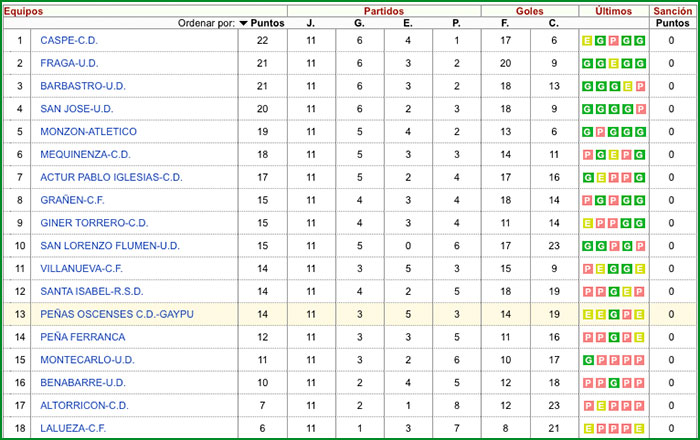This screenshot has height=440, width=700.
Task: Click the yellow E badge in the CASPE-C.D. row
Action: click(x=588, y=40)
